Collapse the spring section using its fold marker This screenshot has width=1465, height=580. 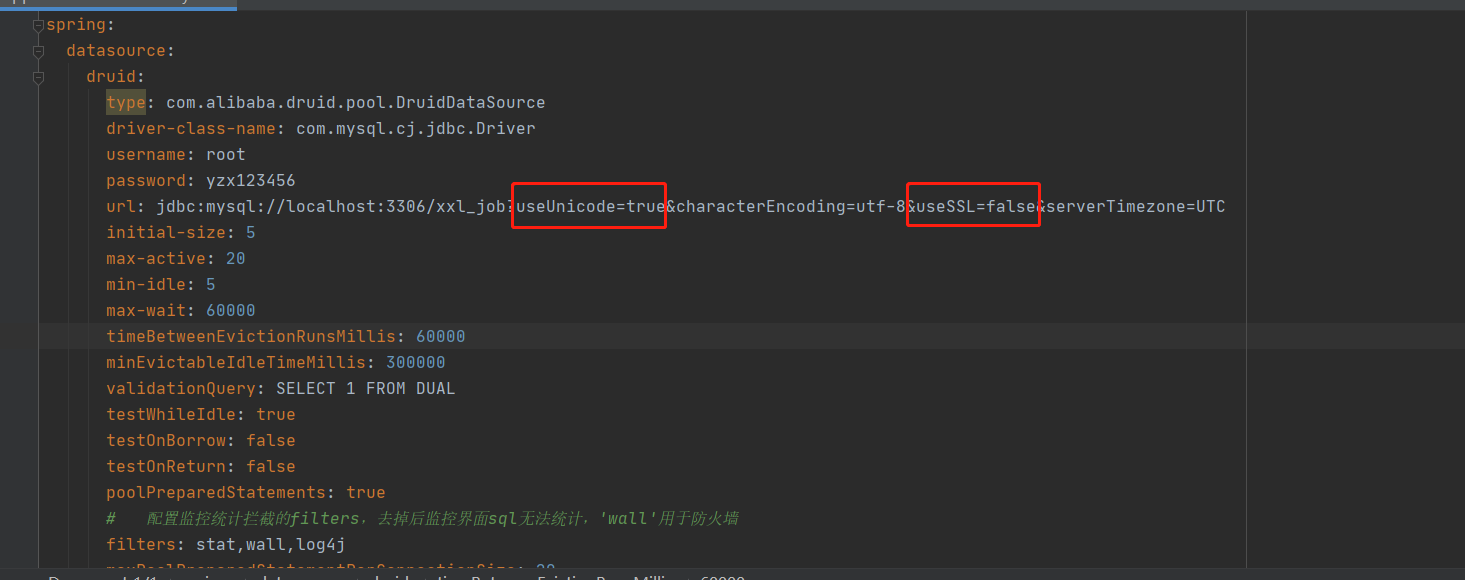(x=37, y=24)
